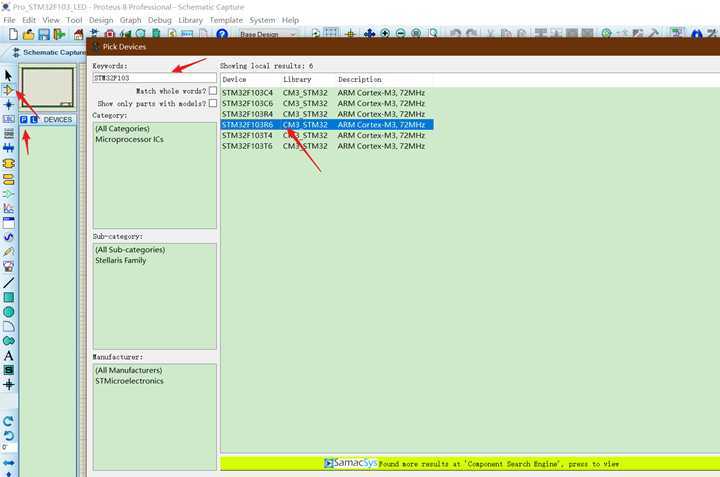Select the Wire Label tool

(x=8, y=119)
